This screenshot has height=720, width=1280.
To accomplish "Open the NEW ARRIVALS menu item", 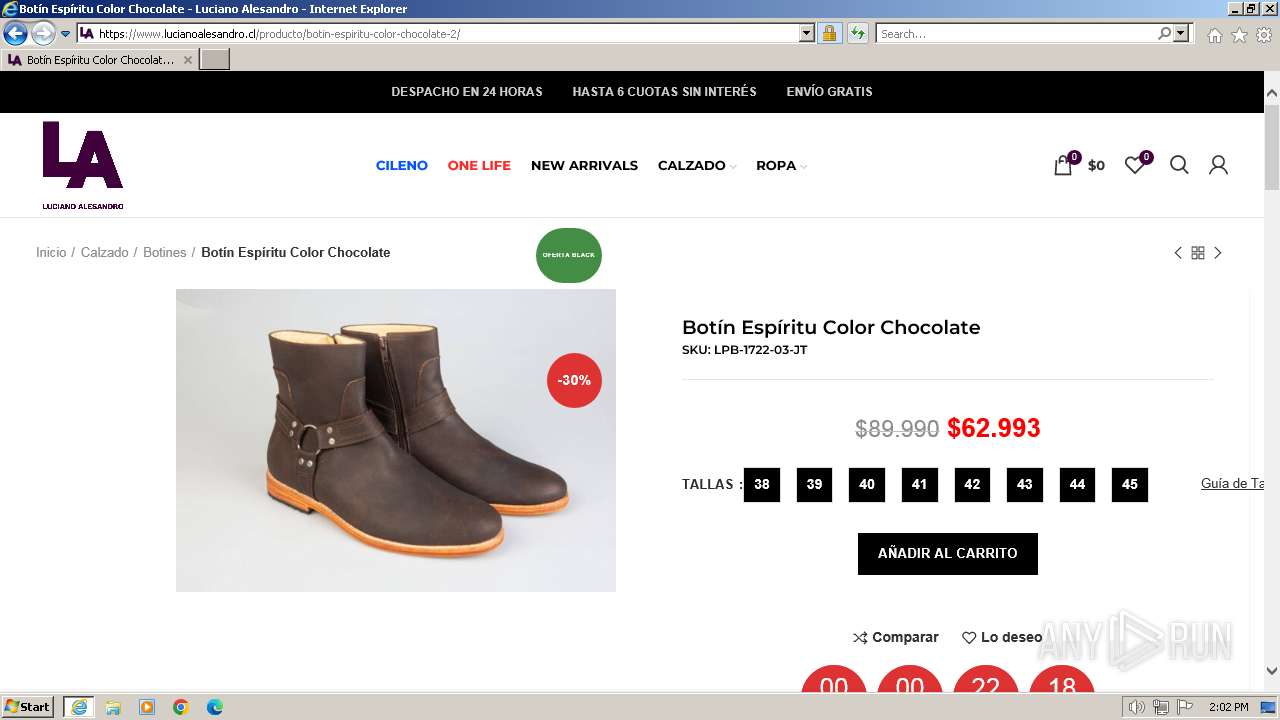I will (x=584, y=166).
